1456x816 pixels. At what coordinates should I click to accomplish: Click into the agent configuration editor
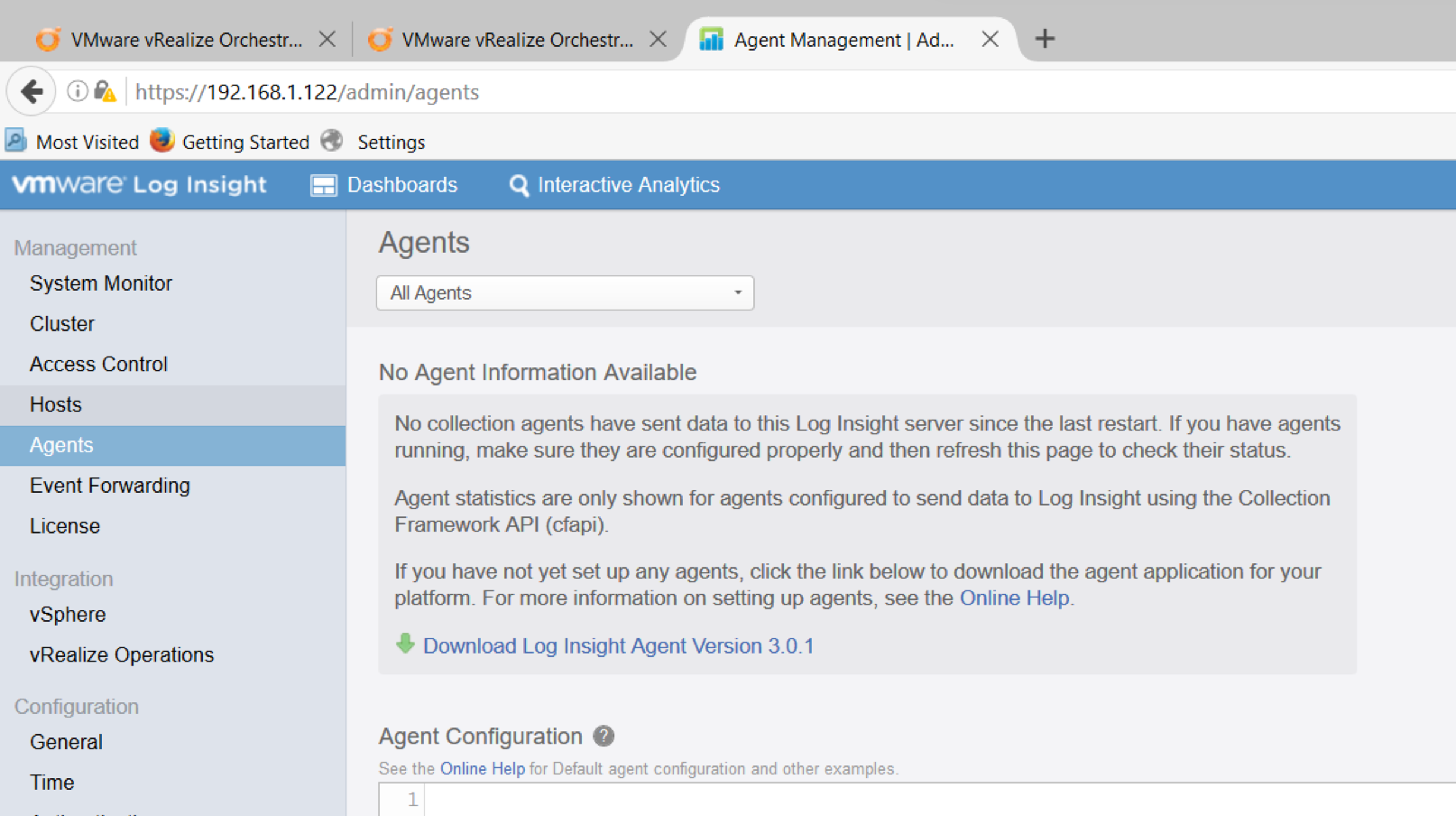[x=938, y=800]
